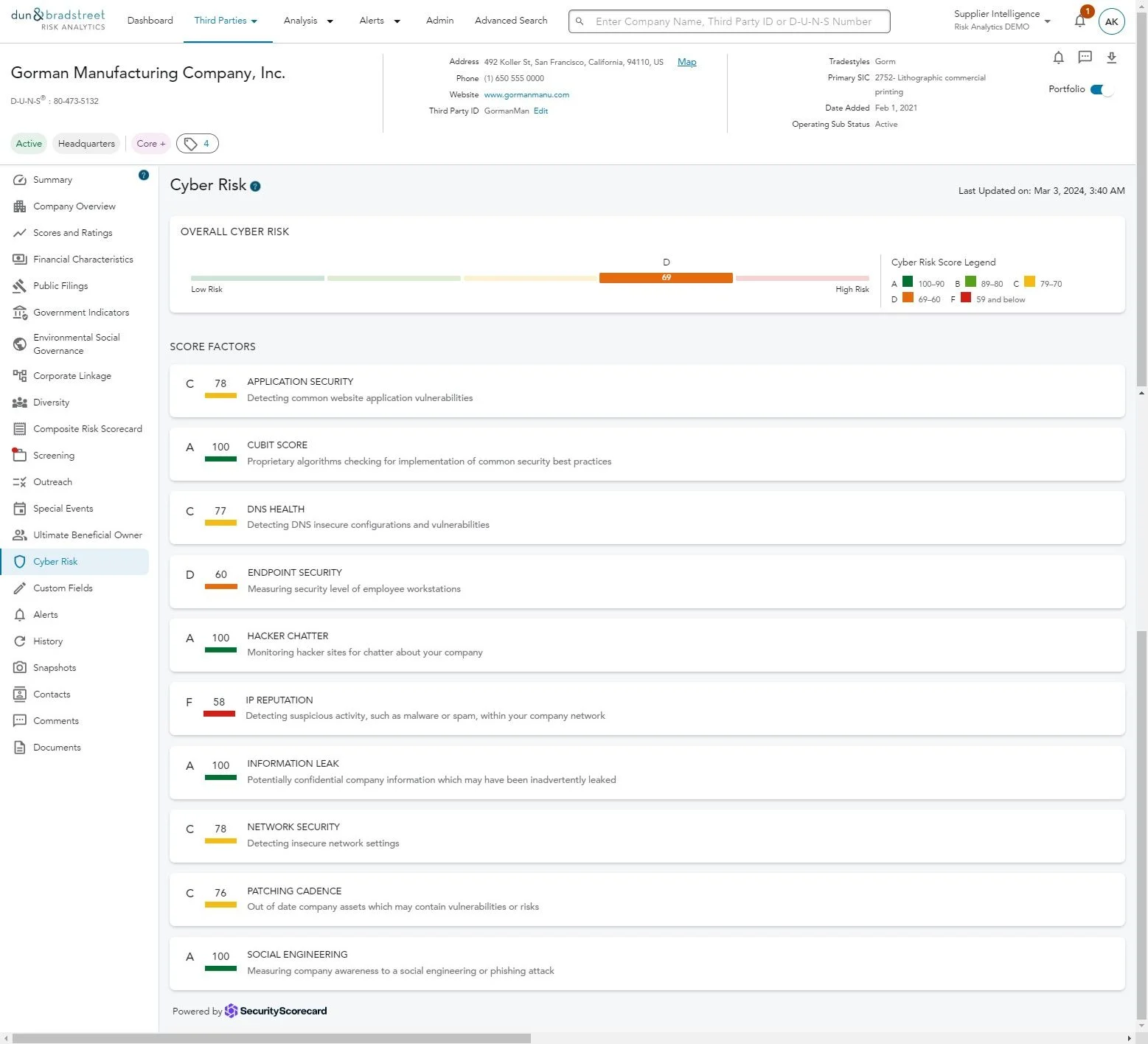Click the Screening folder icon

pyautogui.click(x=20, y=456)
